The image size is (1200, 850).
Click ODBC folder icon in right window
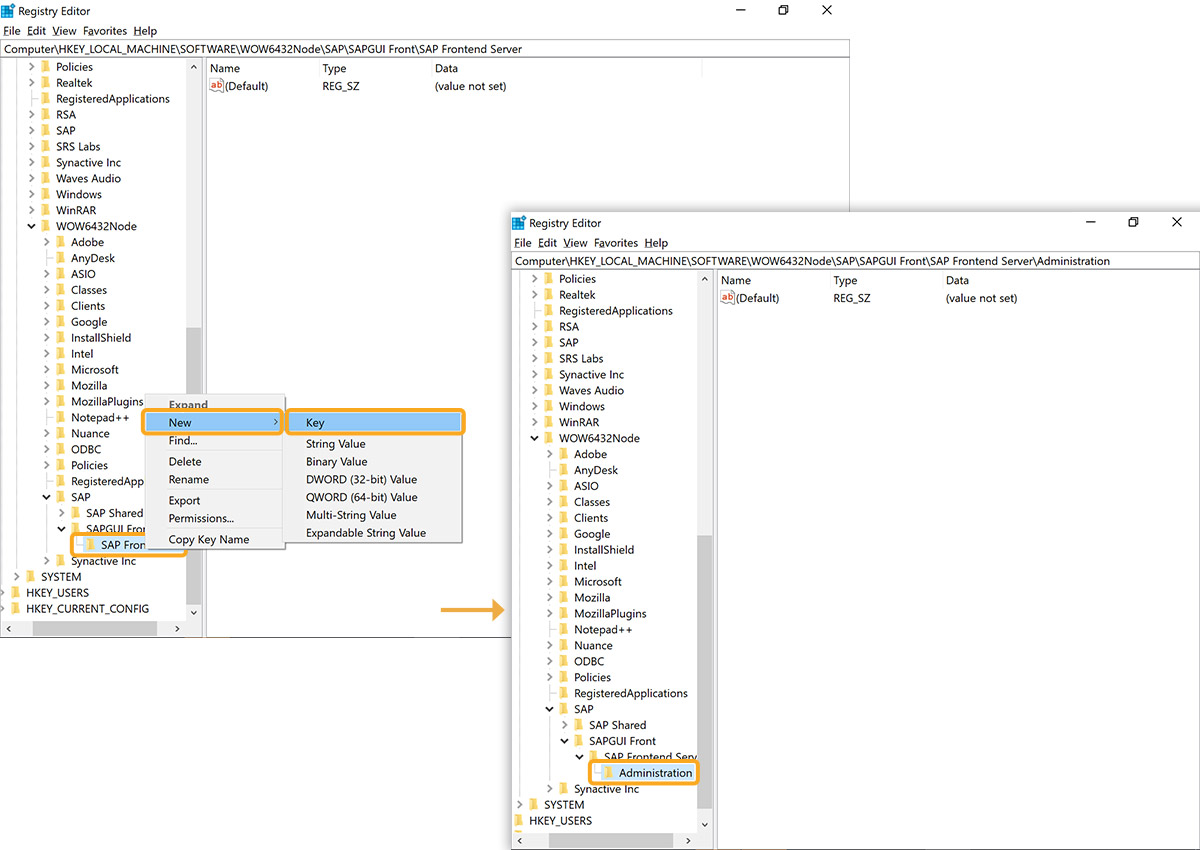coord(563,662)
